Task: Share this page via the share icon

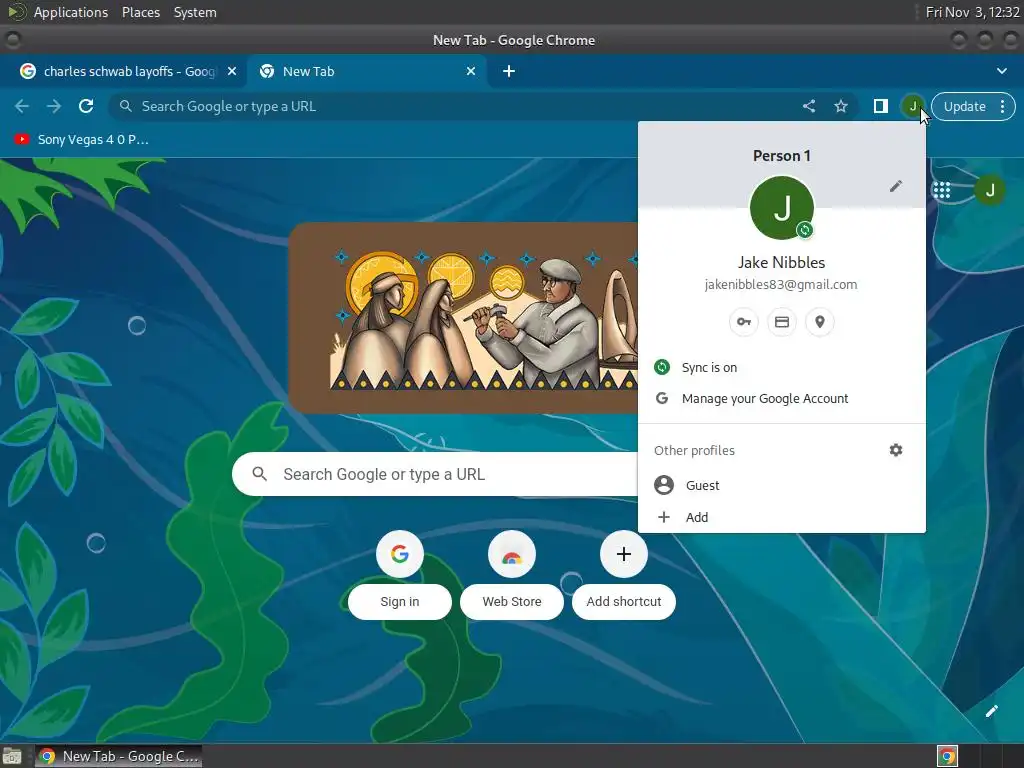Action: tap(809, 106)
